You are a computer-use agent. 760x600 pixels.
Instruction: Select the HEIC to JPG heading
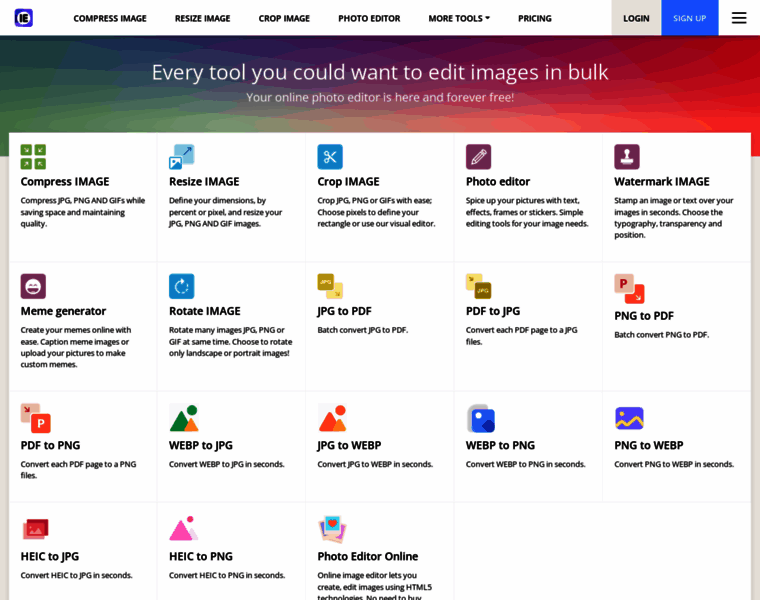click(x=50, y=556)
